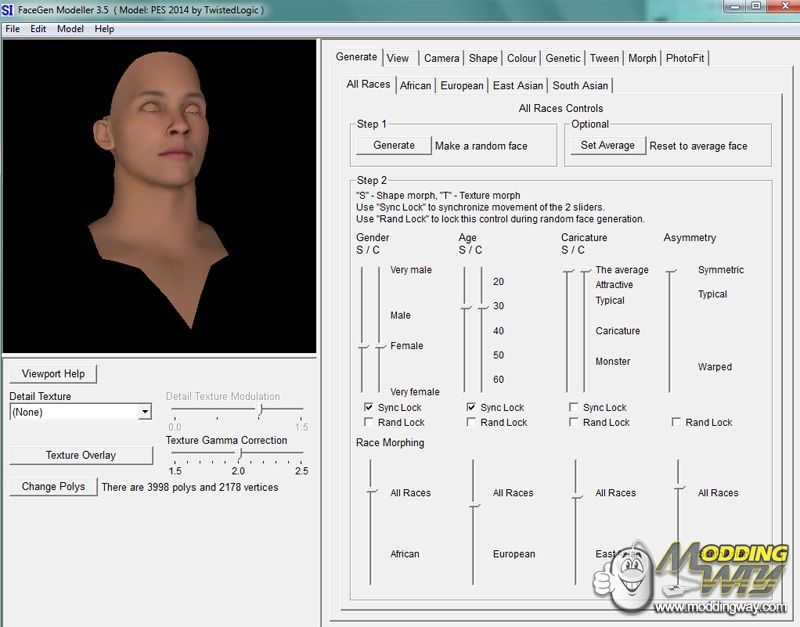Open the File menu

click(13, 29)
